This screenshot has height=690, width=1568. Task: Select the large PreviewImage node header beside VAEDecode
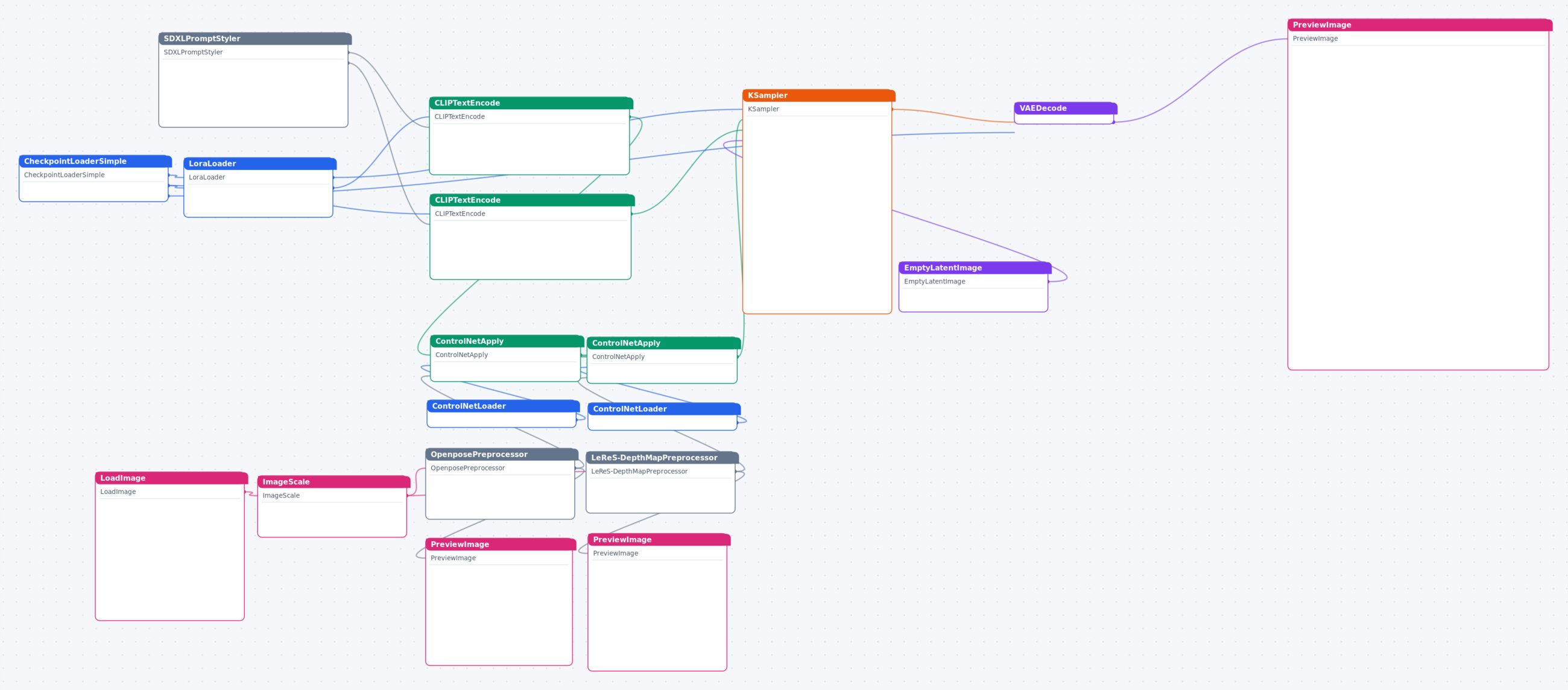(x=1420, y=24)
